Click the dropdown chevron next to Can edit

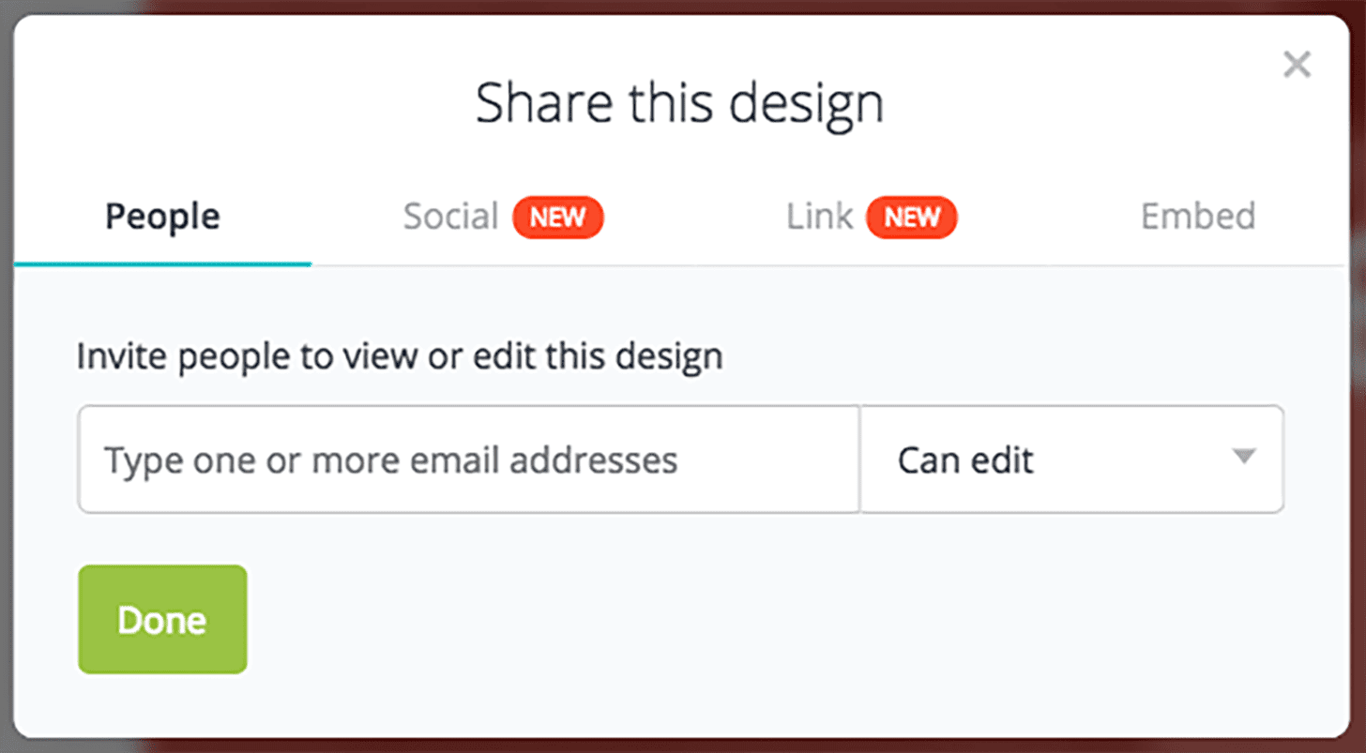[x=1244, y=457]
